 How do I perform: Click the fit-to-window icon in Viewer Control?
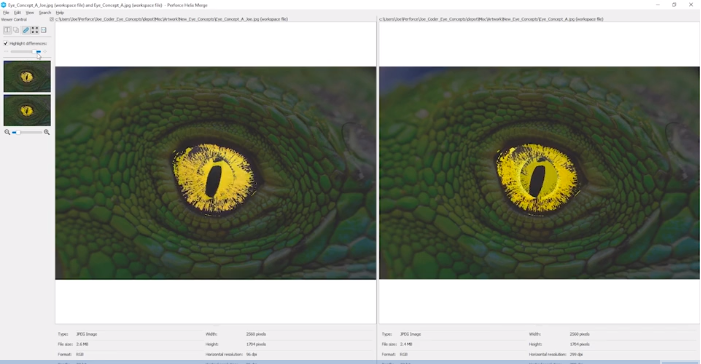click(34, 30)
